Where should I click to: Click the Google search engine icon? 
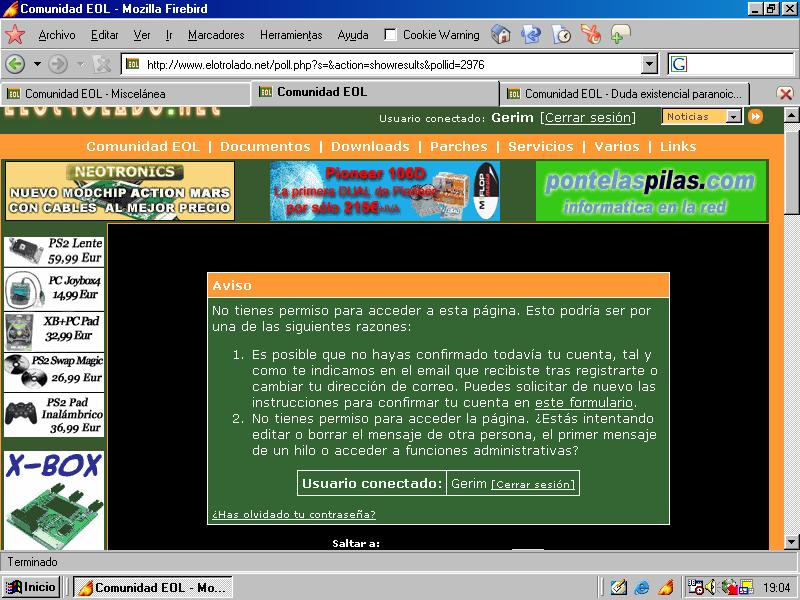click(679, 64)
